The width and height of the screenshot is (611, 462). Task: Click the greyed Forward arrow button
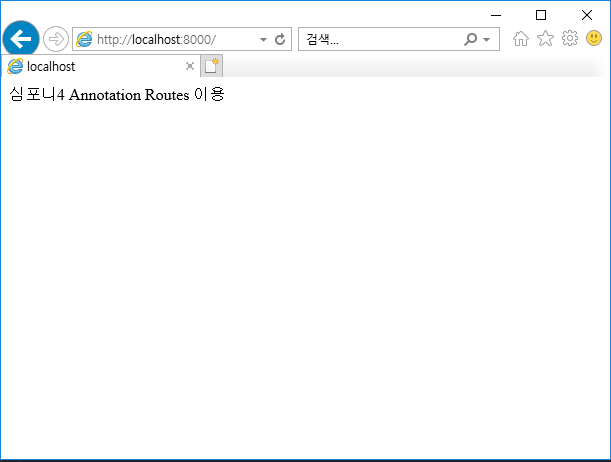(56, 39)
